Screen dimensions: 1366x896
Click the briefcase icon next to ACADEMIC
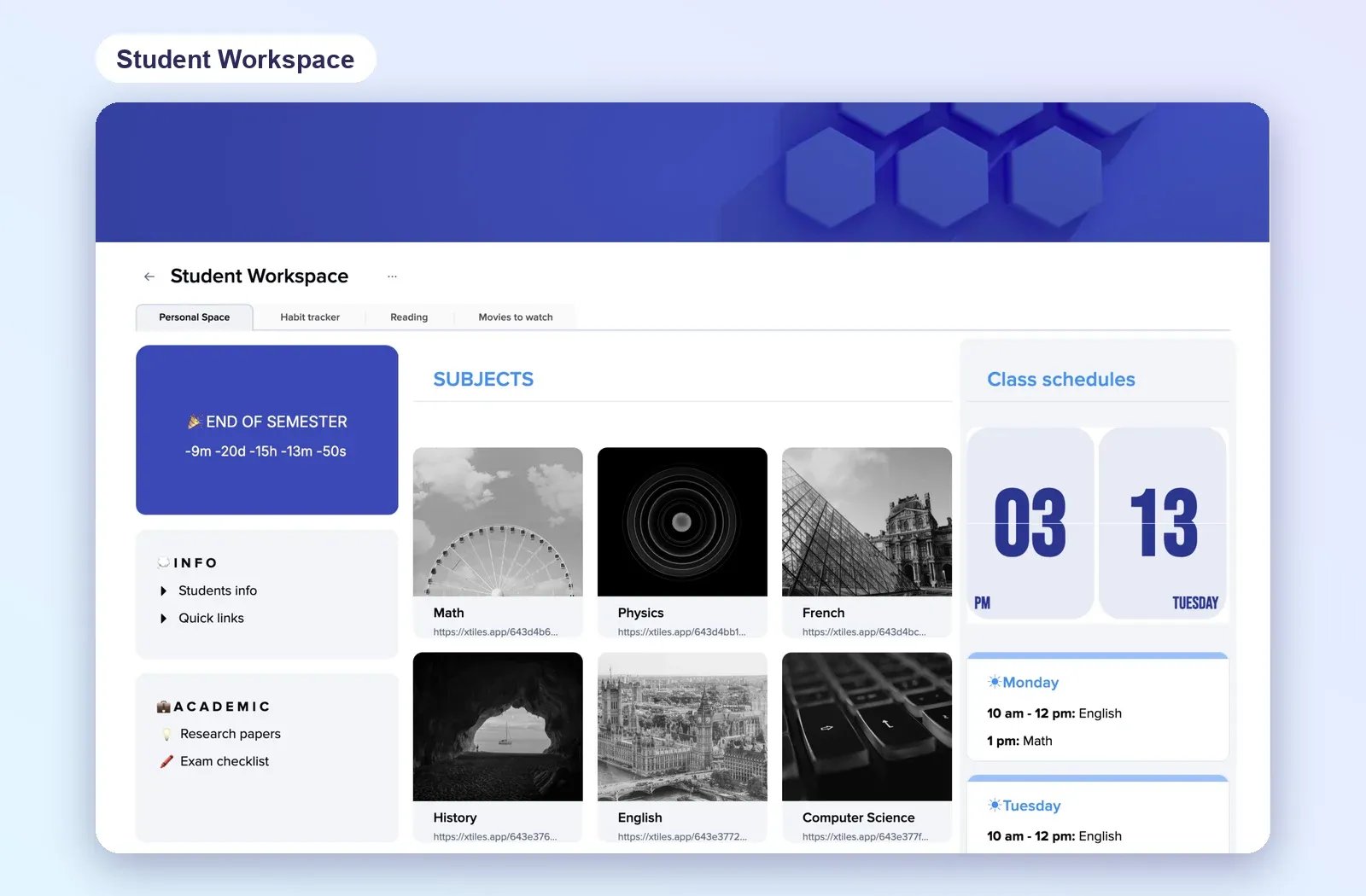(x=164, y=707)
